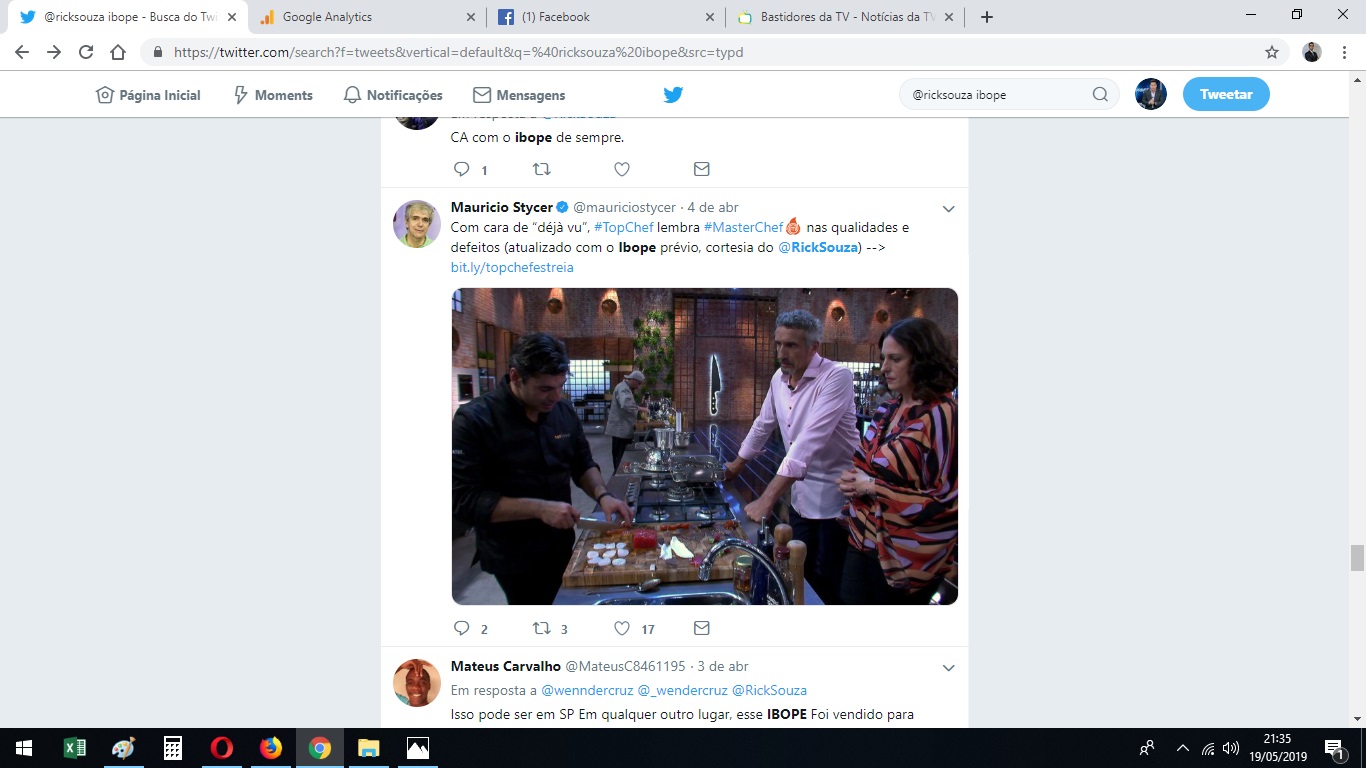Image resolution: width=1366 pixels, height=768 pixels.
Task: Bookmark this page with the star icon
Action: pos(1272,52)
